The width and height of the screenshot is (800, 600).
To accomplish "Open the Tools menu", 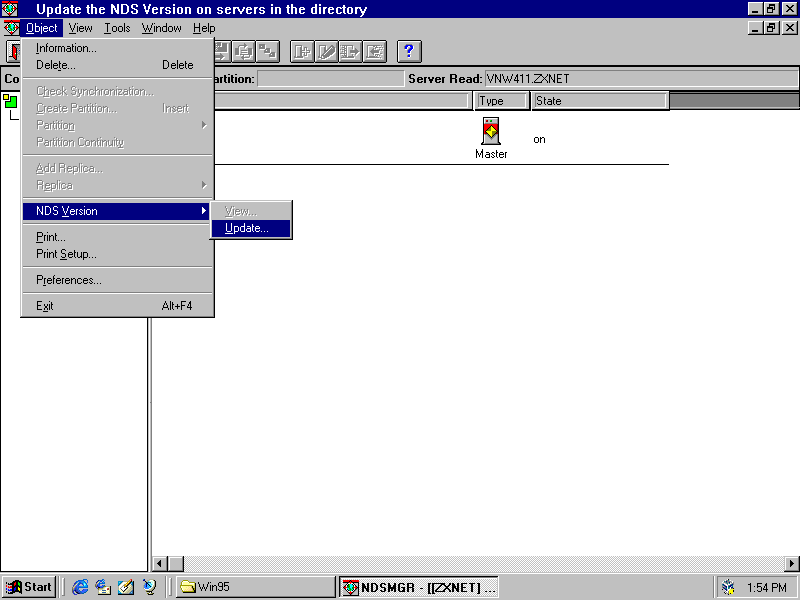I will pyautogui.click(x=117, y=28).
